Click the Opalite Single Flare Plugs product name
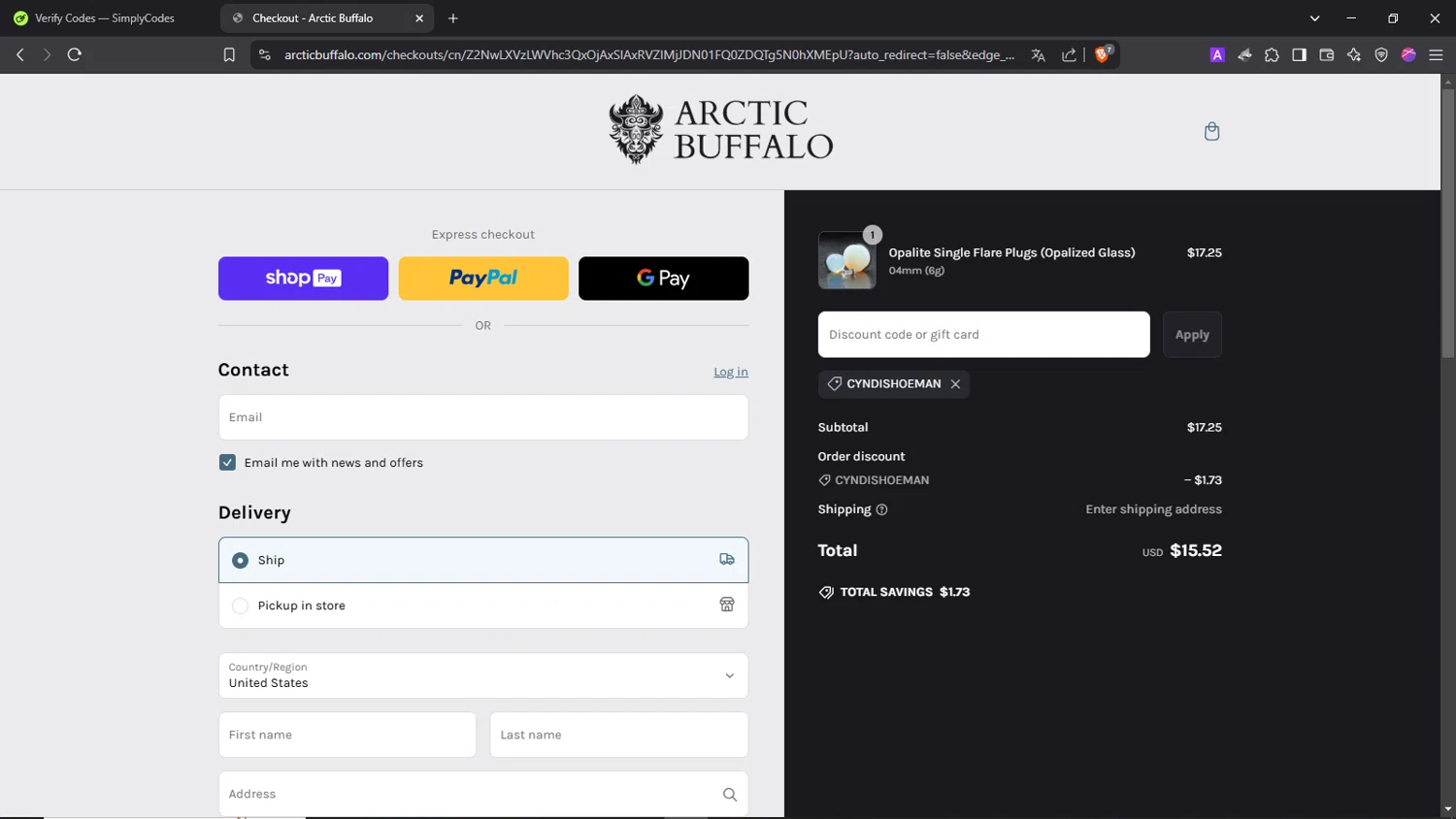This screenshot has width=1456, height=819. 1011,252
